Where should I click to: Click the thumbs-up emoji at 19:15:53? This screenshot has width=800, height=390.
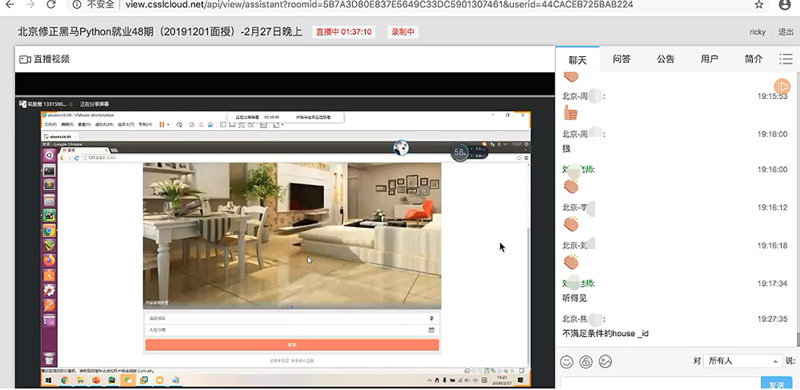[570, 112]
